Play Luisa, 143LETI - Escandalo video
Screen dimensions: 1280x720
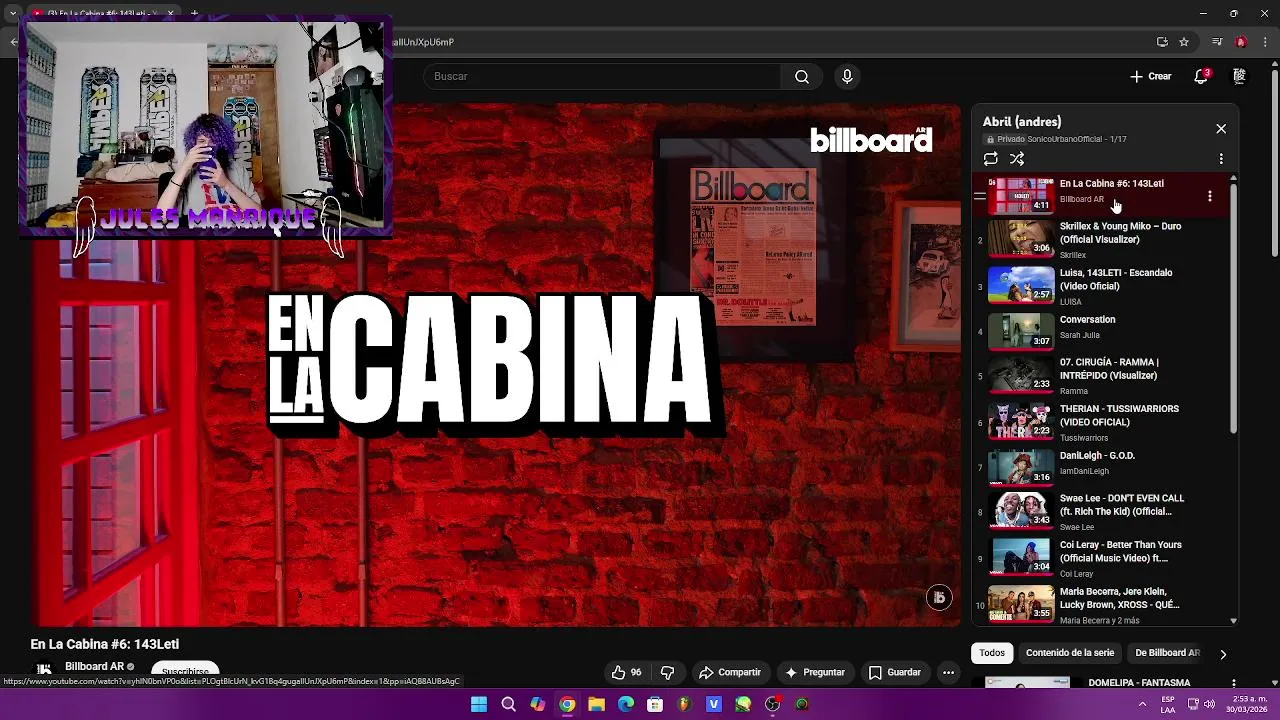coord(1100,286)
